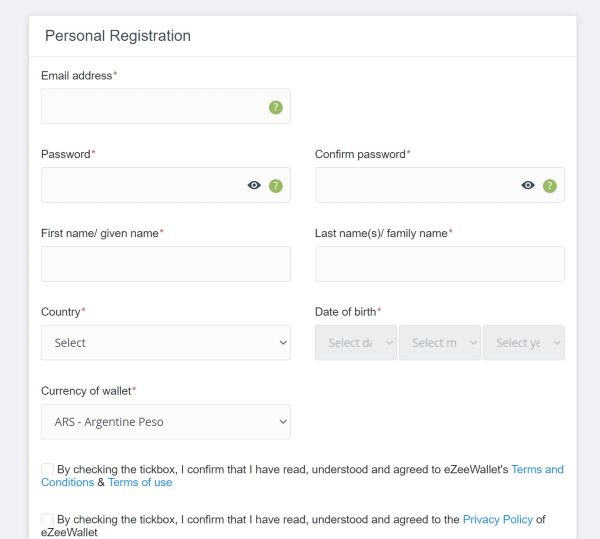This screenshot has width=600, height=539.
Task: Click the Password field help icon
Action: click(x=276, y=186)
